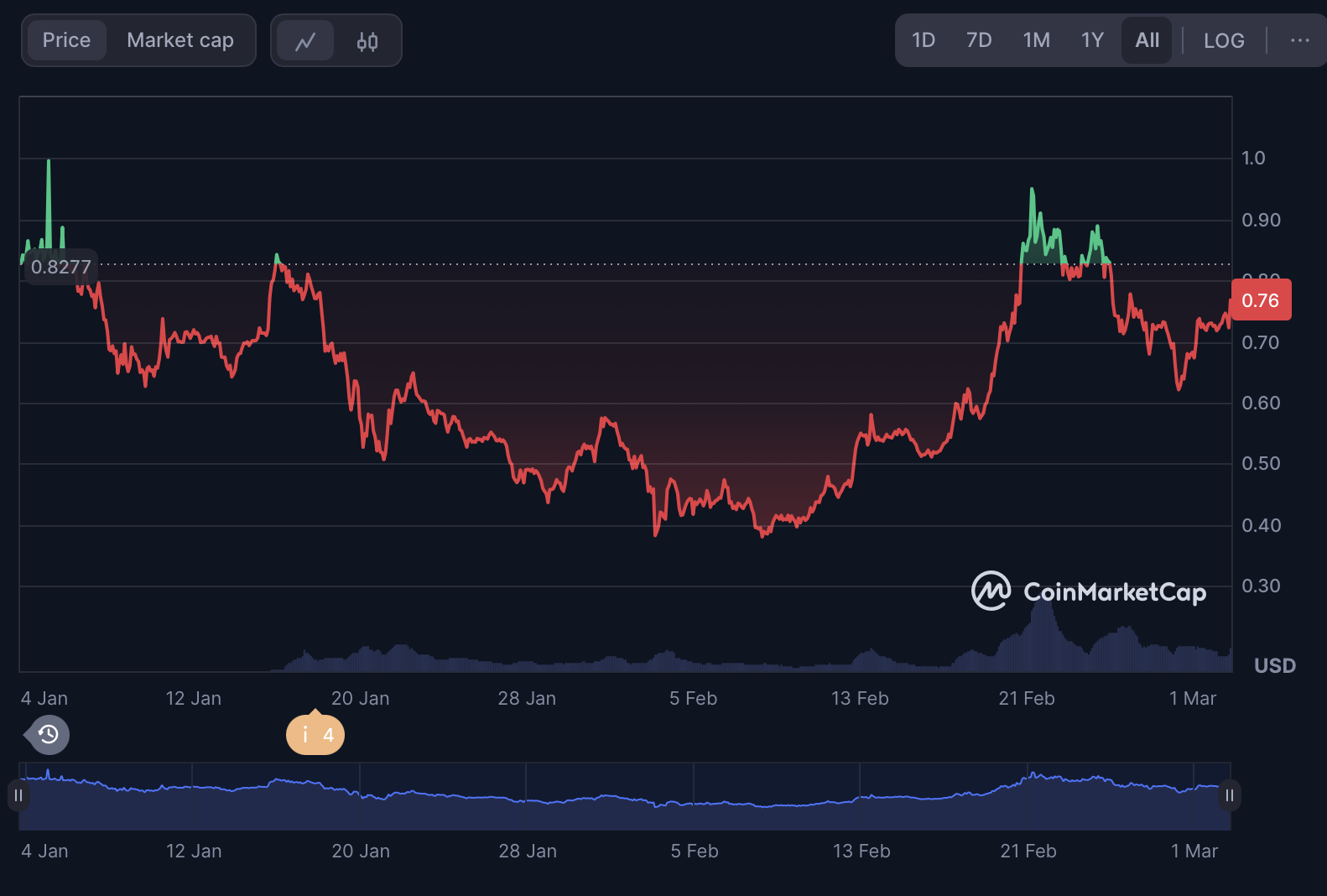Toggle LOG scale
This screenshot has width=1327, height=896.
[1224, 40]
